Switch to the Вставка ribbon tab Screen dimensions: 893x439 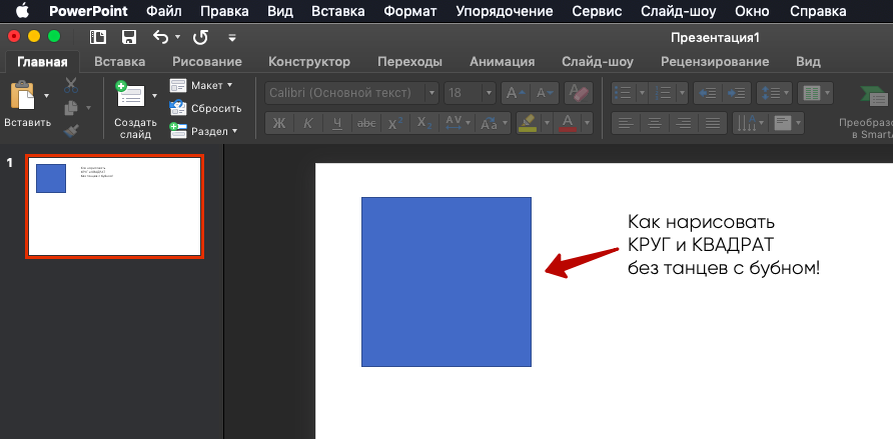(120, 61)
